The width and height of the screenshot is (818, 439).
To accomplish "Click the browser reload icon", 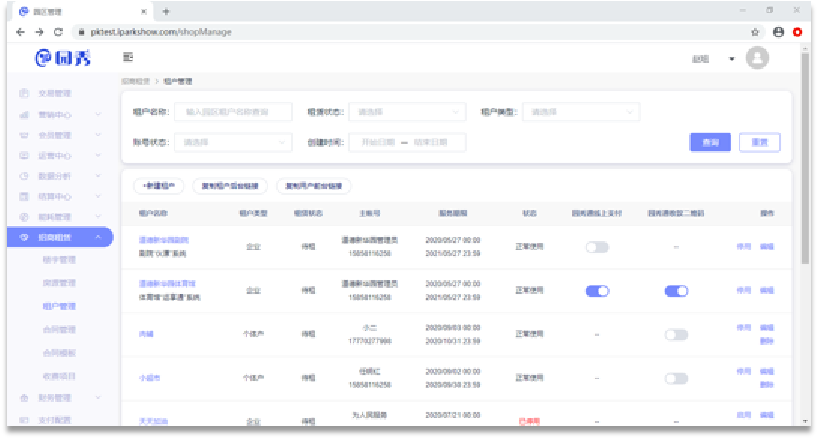I will (58, 32).
